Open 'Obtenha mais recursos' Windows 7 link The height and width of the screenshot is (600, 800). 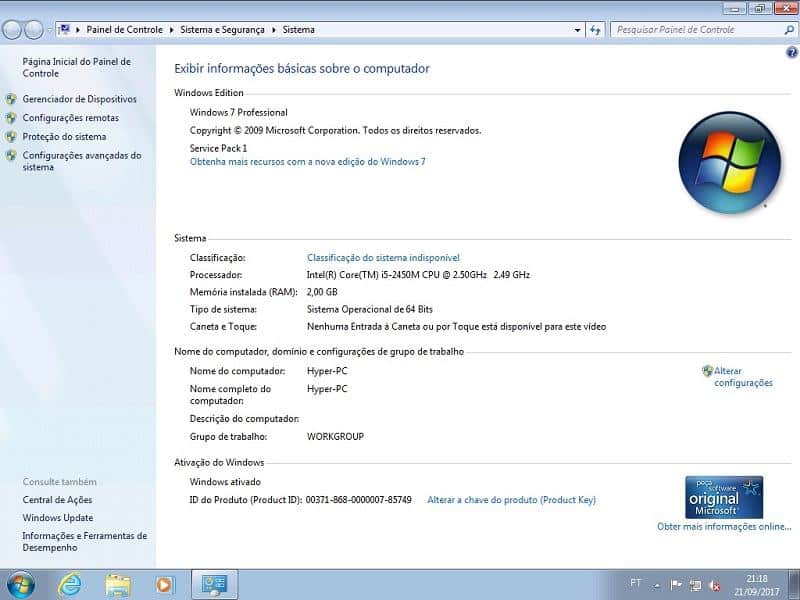click(308, 162)
